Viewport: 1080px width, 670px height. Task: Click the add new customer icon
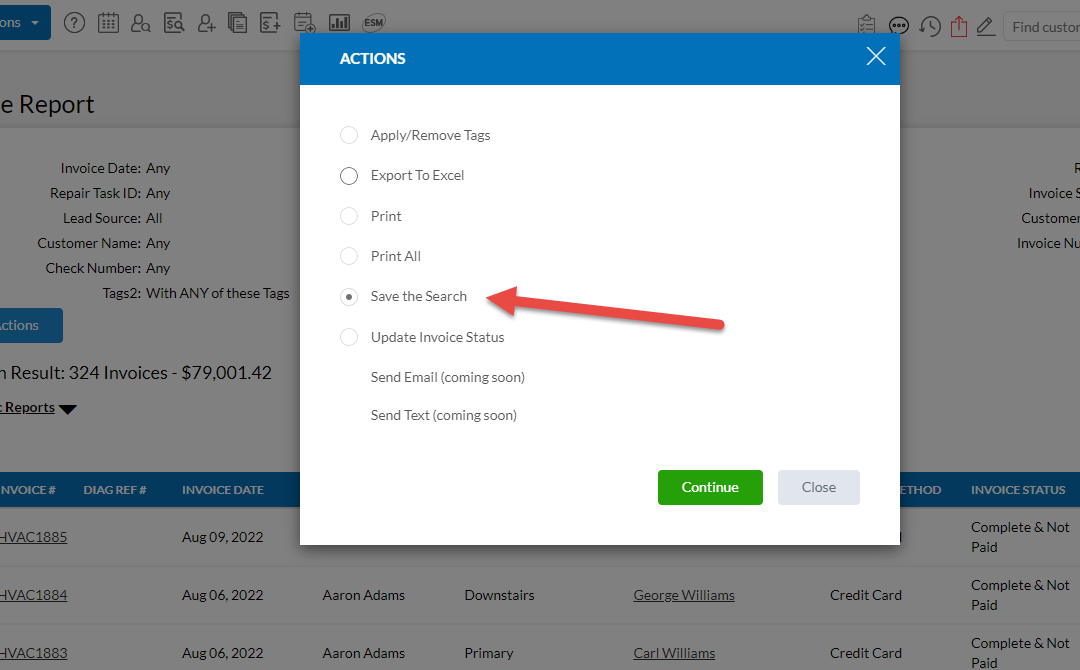point(206,22)
